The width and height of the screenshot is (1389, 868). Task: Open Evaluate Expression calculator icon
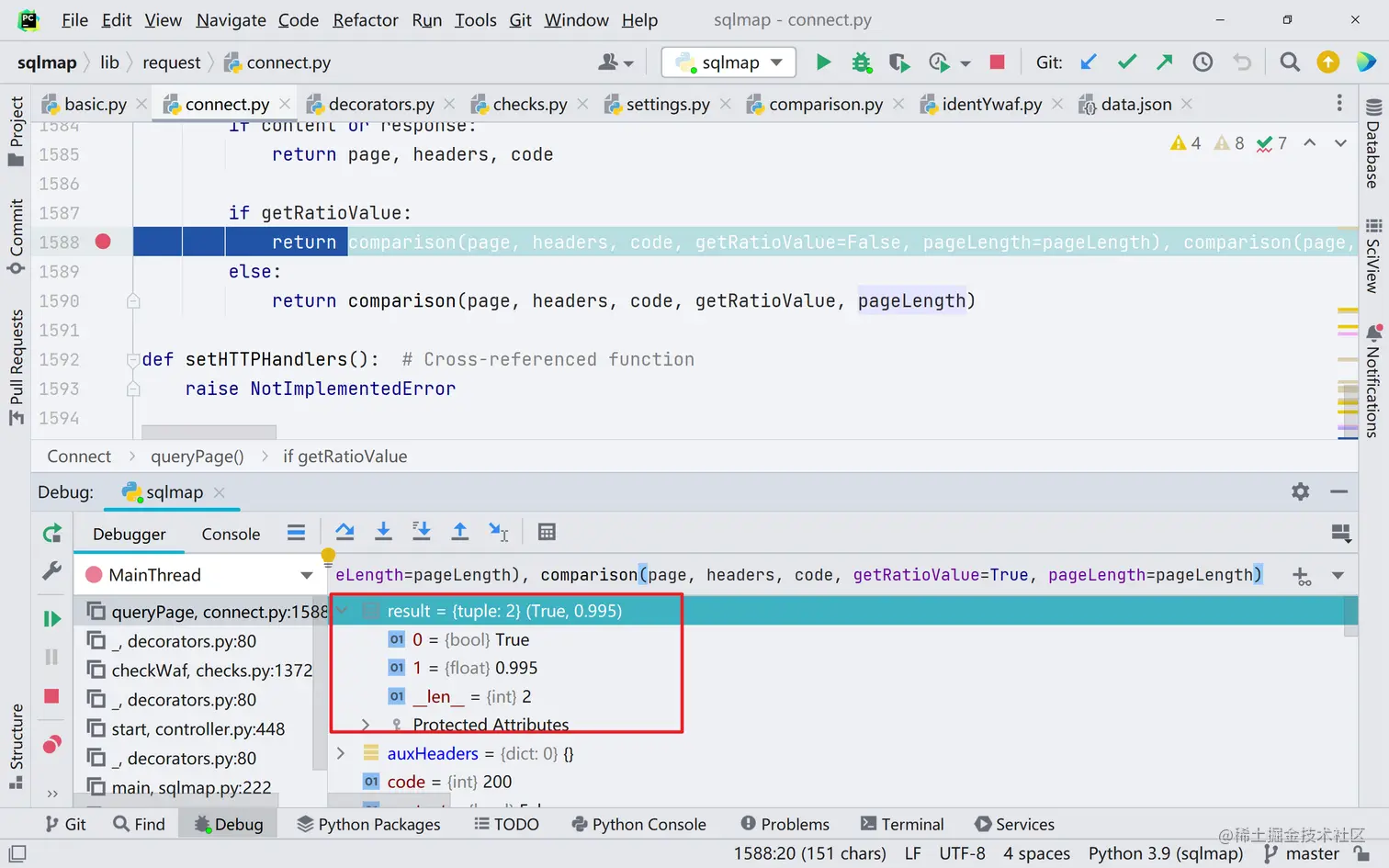tap(547, 532)
